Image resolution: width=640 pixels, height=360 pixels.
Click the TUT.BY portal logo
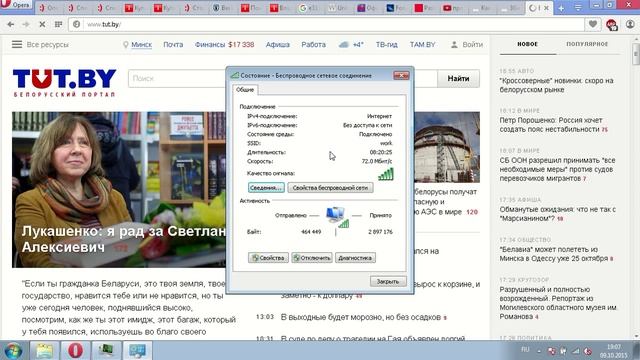point(64,83)
